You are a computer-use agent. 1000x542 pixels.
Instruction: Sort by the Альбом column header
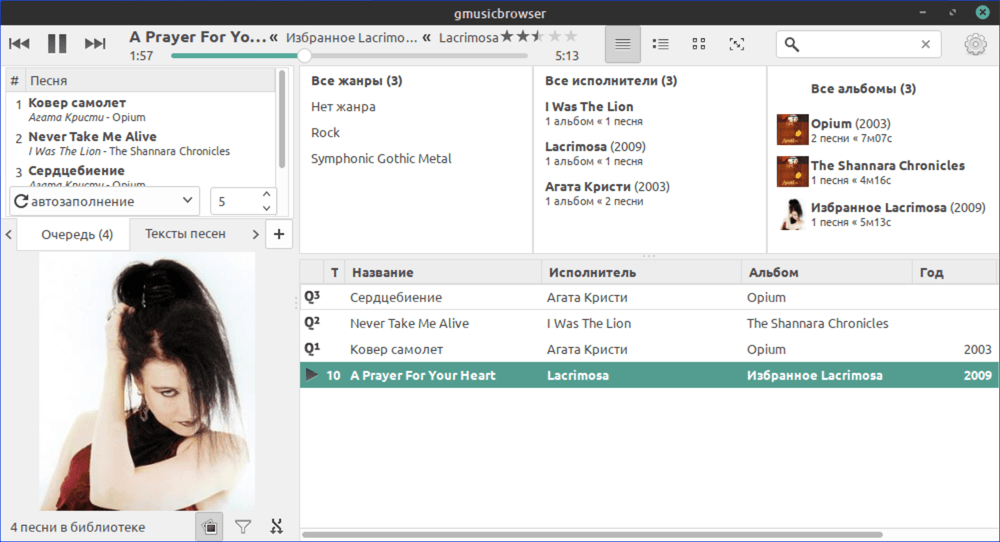827,272
